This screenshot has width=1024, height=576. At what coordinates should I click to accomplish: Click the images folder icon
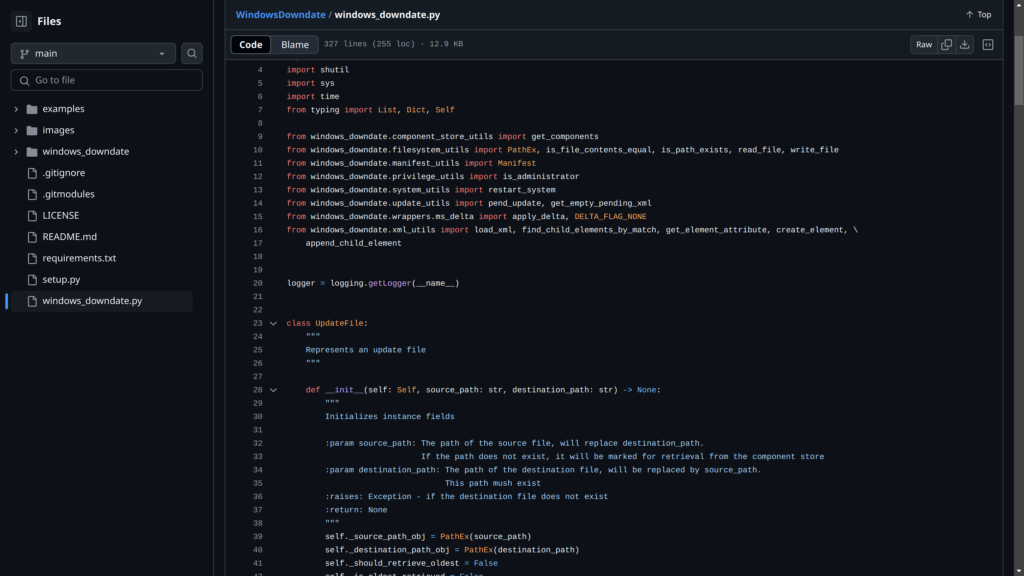[32, 130]
